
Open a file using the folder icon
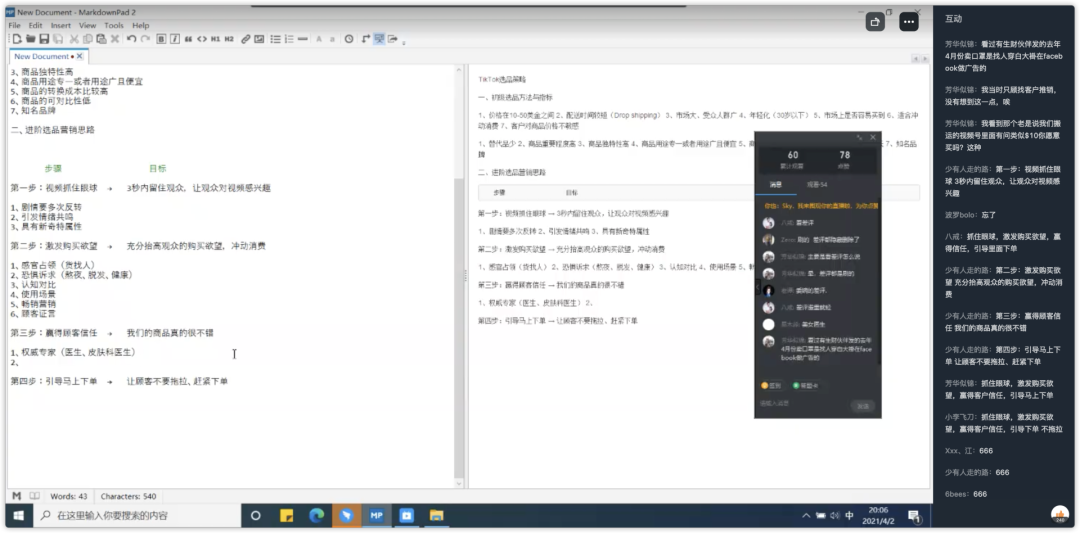[31, 39]
